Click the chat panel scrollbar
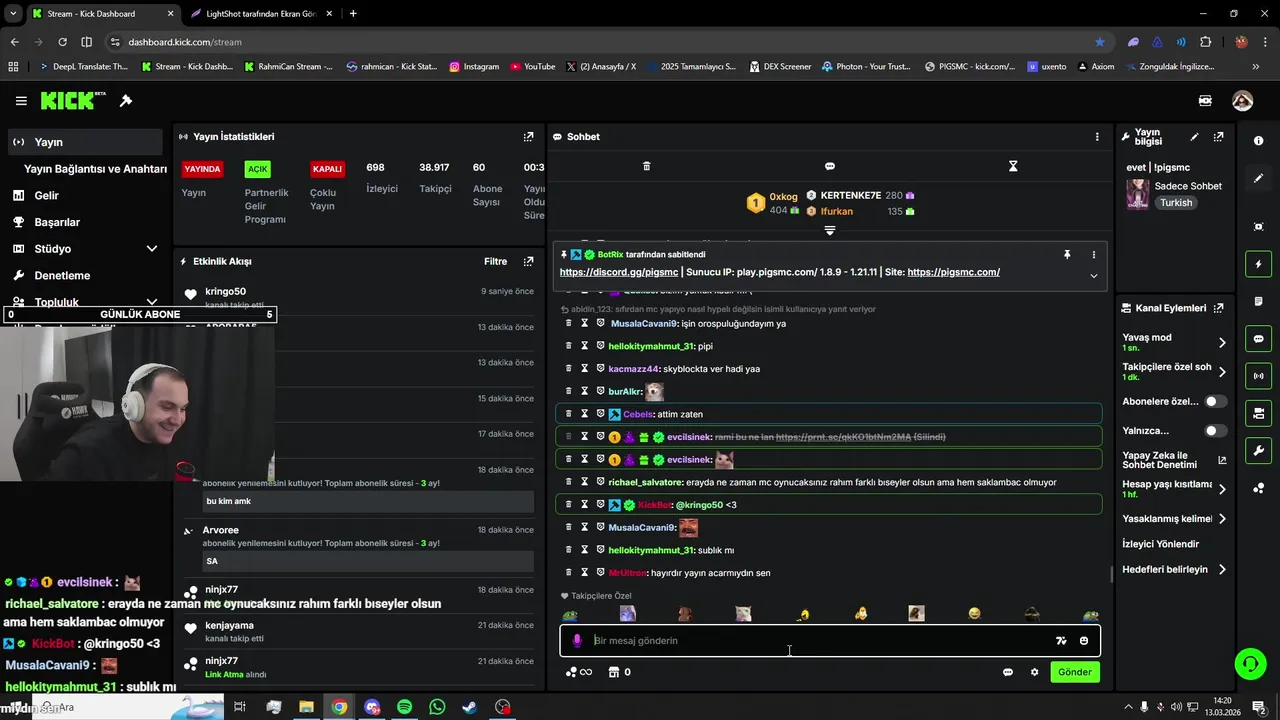 1111,574
